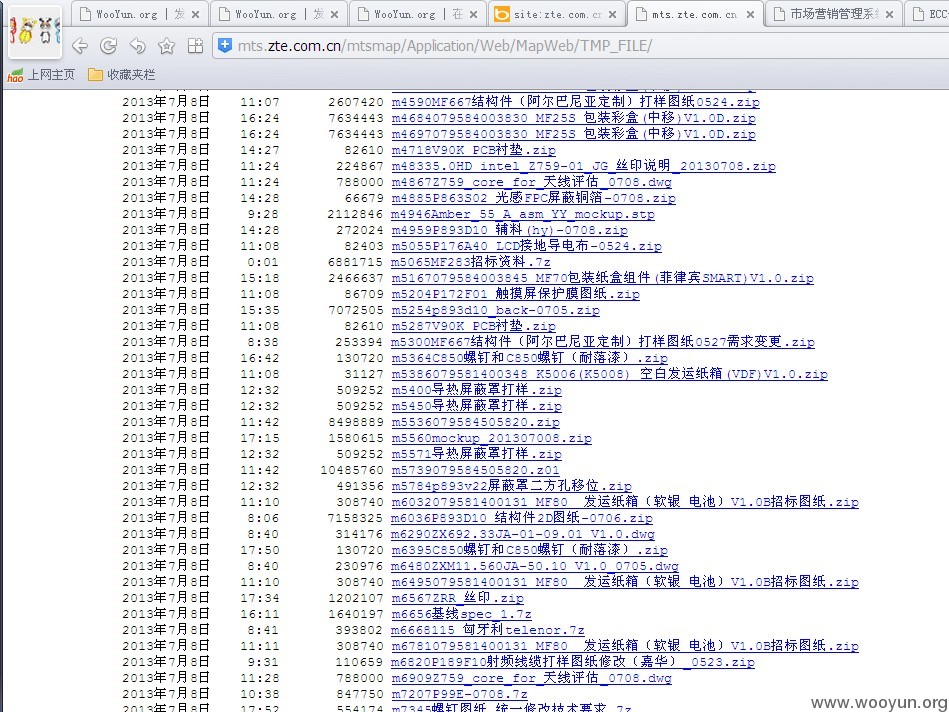Open m6820P189F10射频线缆打样图纸修改 link

point(573,662)
